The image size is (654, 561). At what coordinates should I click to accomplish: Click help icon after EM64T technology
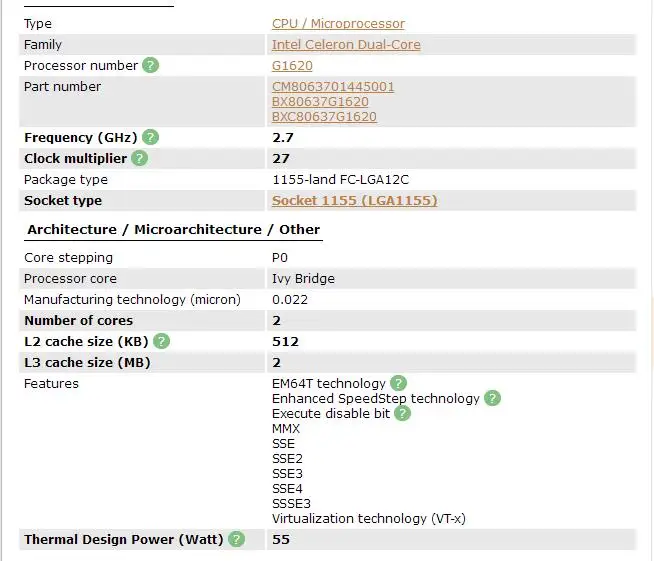[x=398, y=383]
